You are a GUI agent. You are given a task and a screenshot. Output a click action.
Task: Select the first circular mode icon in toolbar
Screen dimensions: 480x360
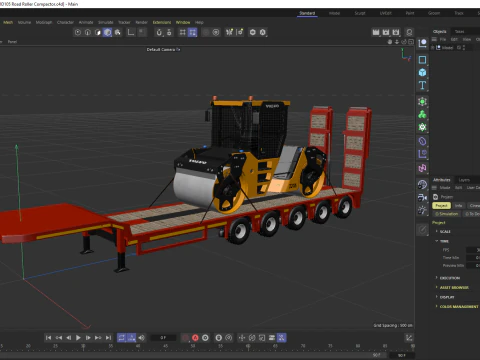tap(78, 32)
